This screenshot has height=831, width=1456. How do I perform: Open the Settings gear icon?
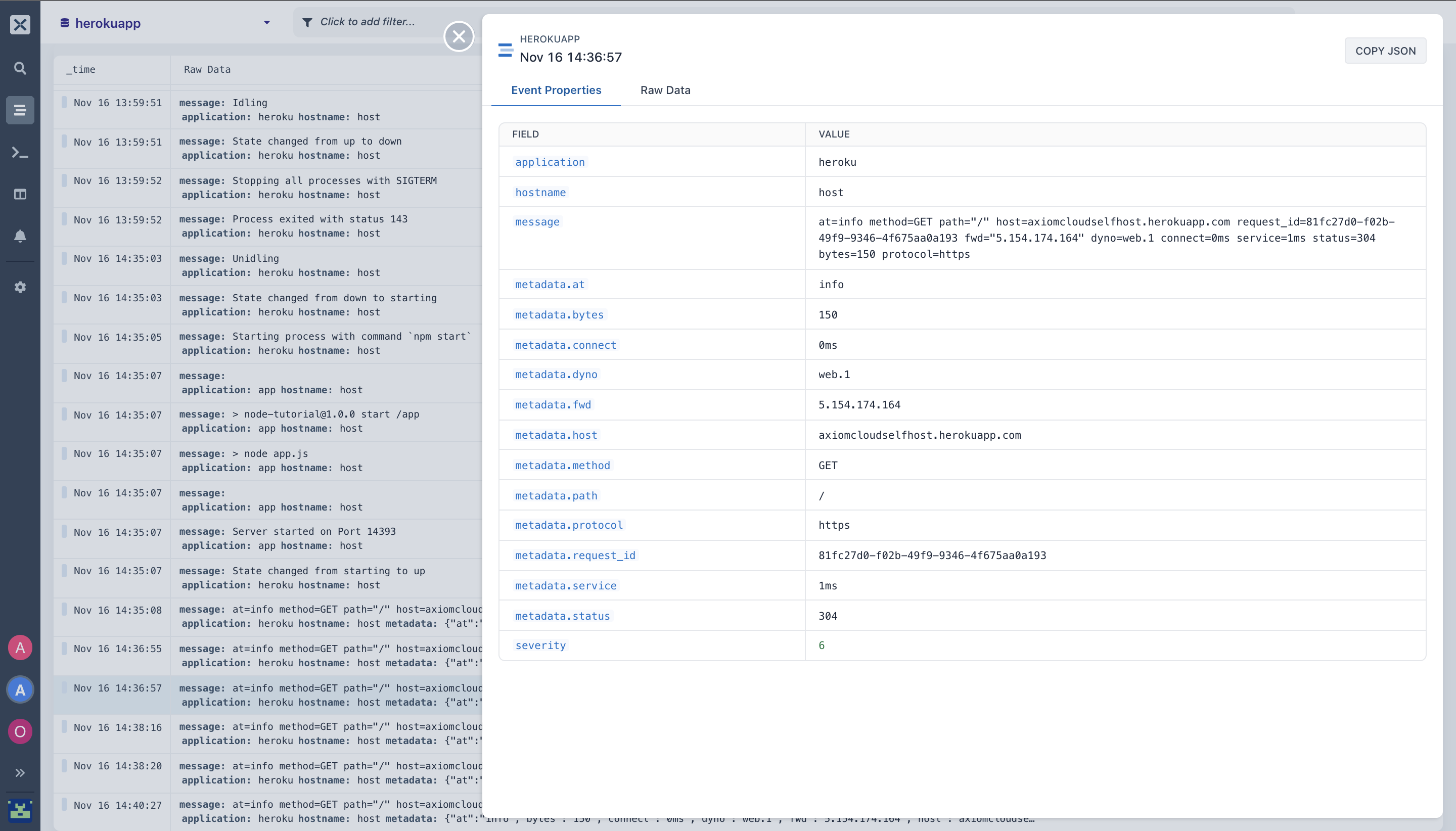click(x=20, y=287)
